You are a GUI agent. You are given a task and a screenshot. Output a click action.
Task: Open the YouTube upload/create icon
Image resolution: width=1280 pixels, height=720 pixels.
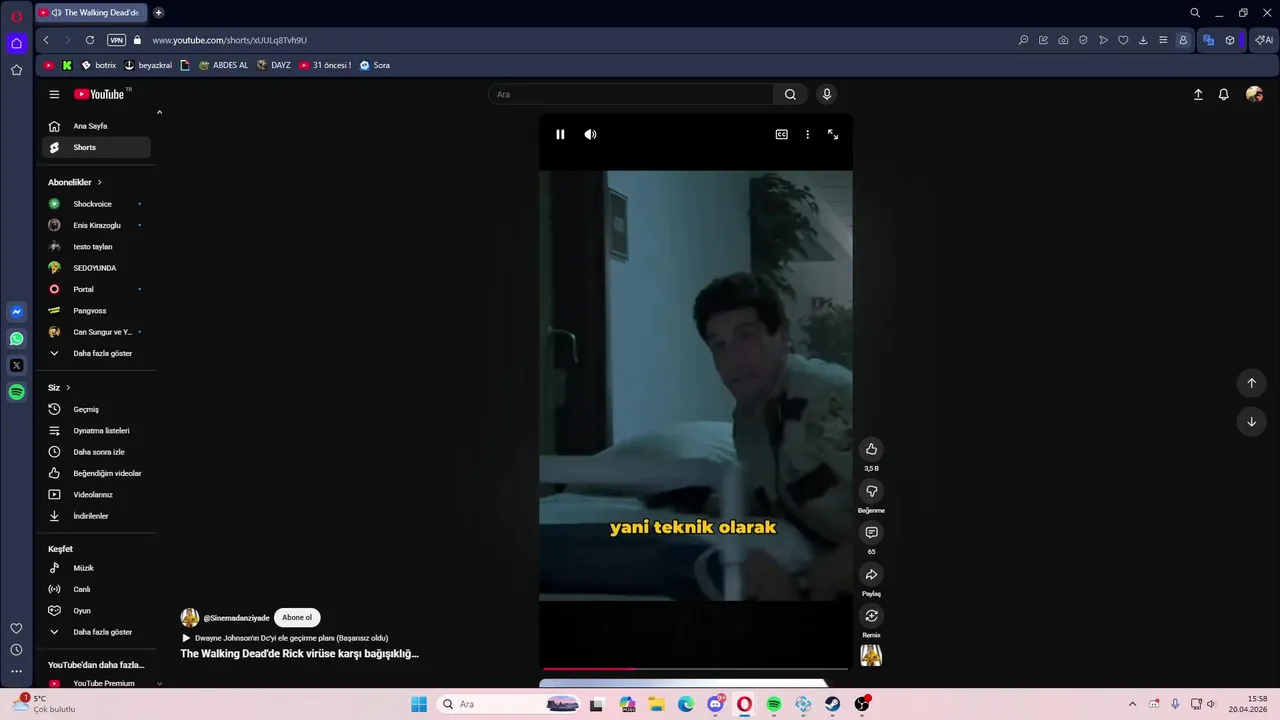tap(1198, 94)
